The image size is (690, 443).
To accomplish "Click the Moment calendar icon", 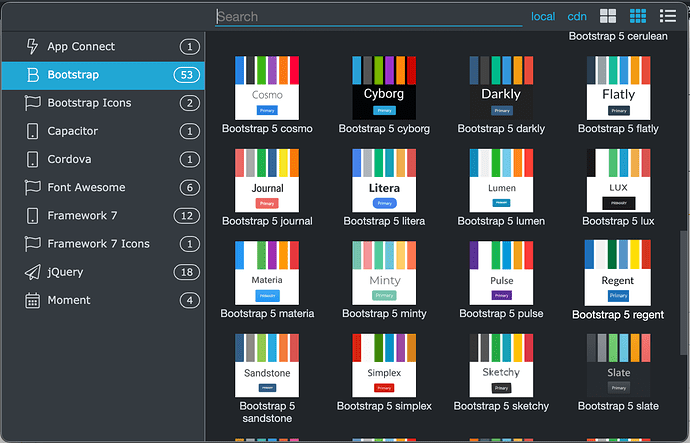I will pos(32,300).
